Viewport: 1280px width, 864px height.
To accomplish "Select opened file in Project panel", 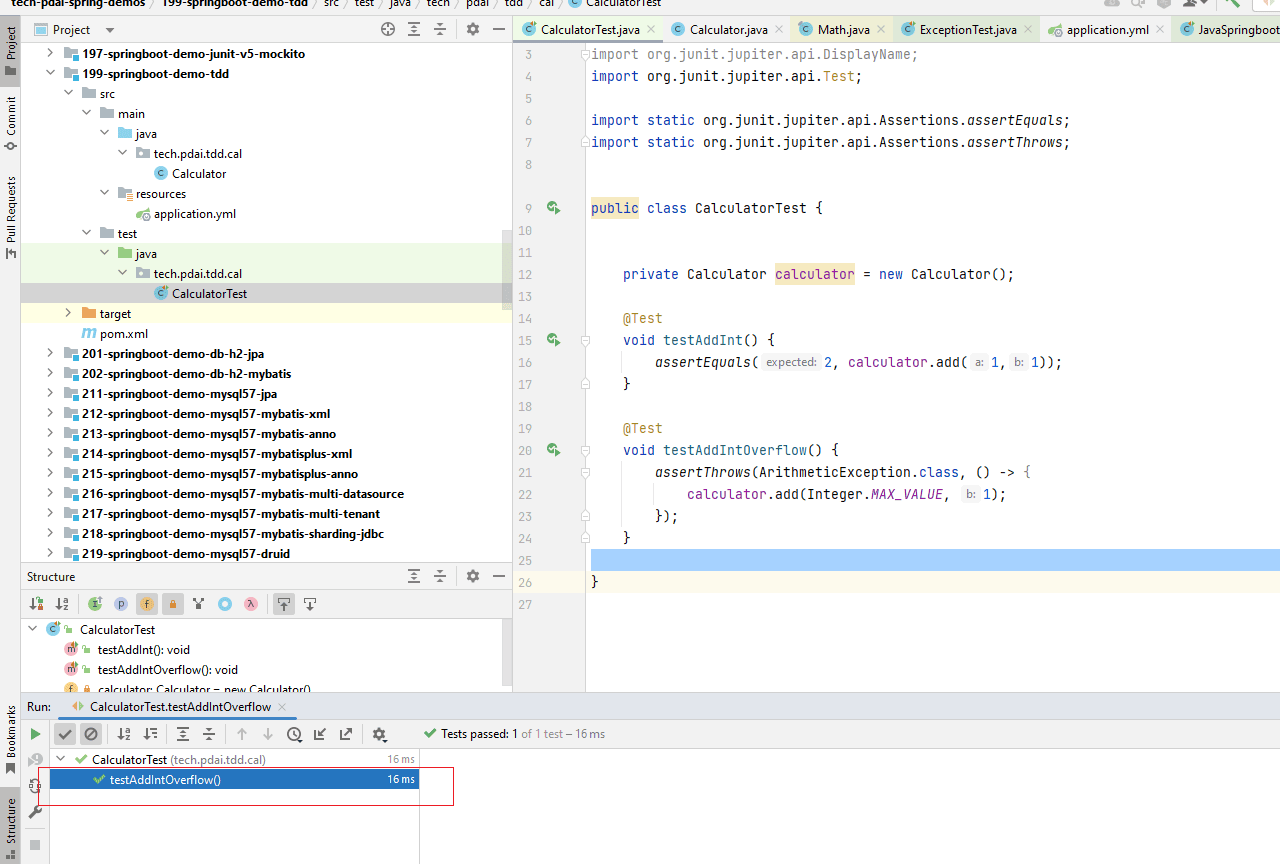I will point(388,30).
